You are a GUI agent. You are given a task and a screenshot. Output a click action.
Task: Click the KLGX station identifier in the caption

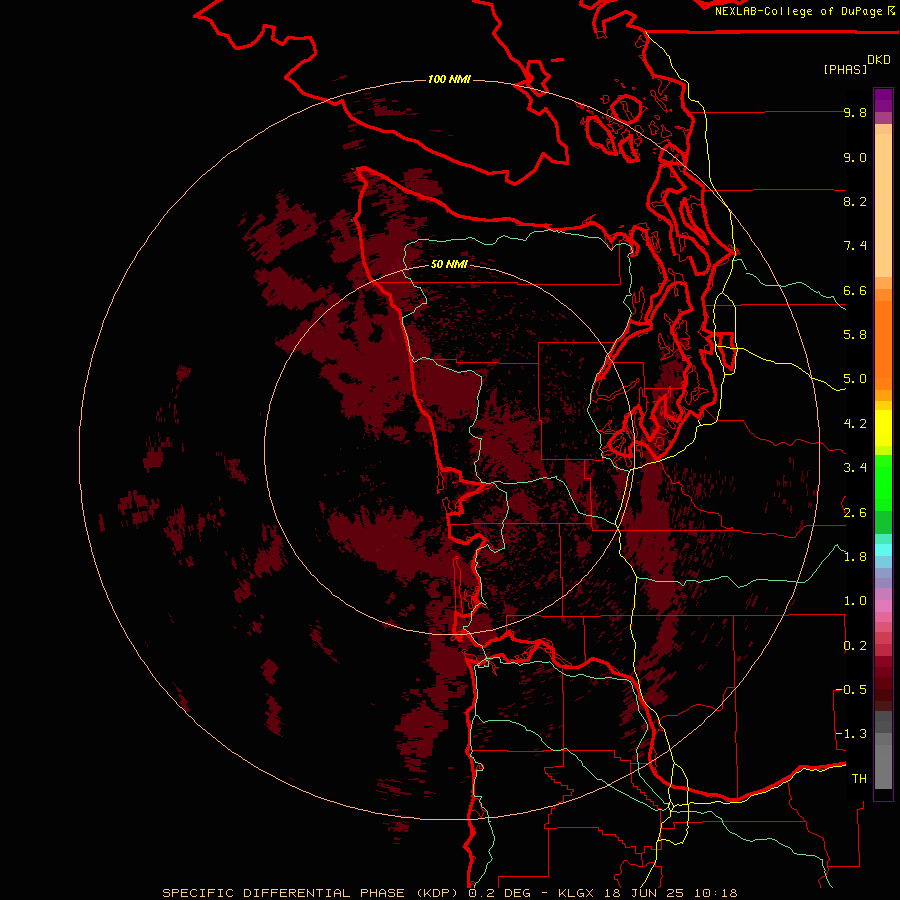pyautogui.click(x=578, y=893)
